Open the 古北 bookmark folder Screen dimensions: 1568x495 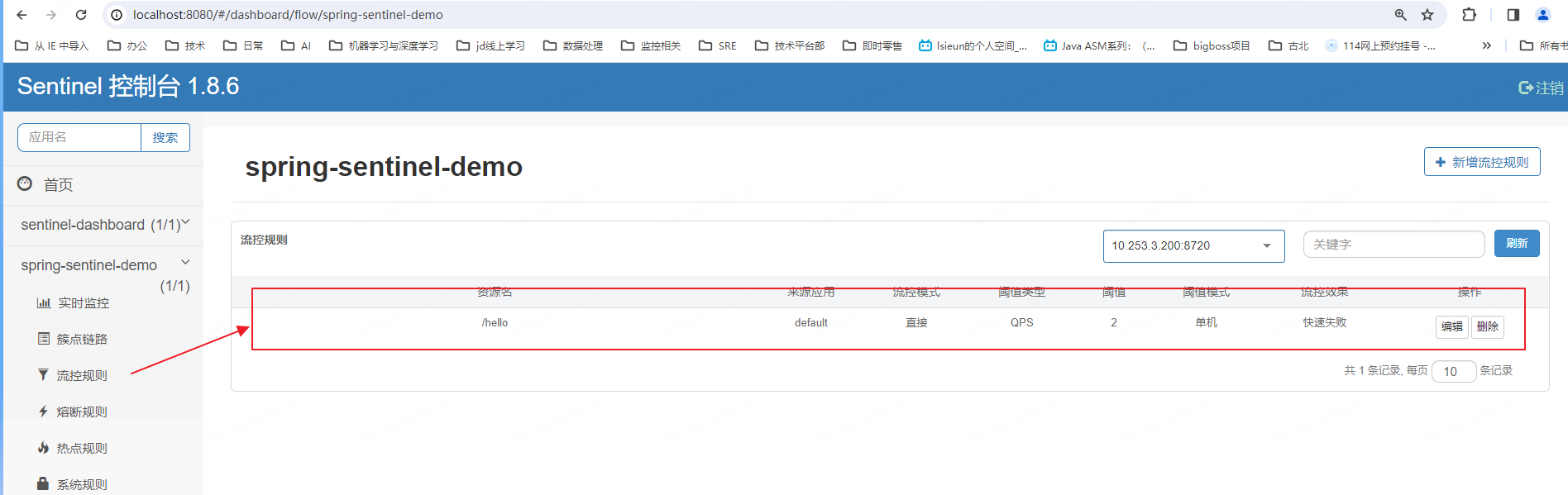click(x=1288, y=45)
